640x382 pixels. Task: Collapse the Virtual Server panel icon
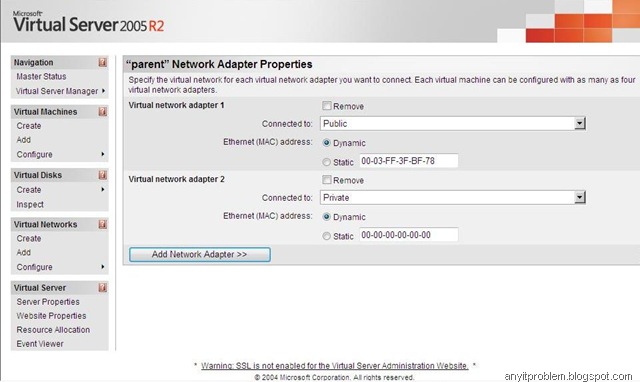[102, 288]
